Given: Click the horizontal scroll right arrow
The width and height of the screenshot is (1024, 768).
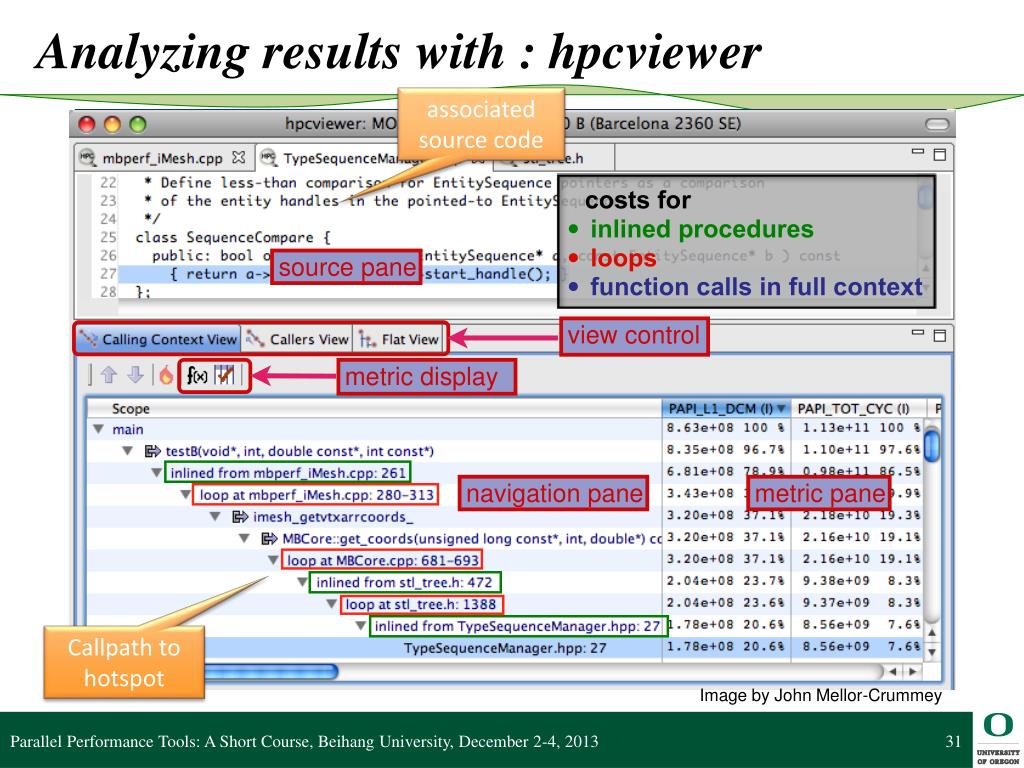Looking at the screenshot, I should [912, 671].
